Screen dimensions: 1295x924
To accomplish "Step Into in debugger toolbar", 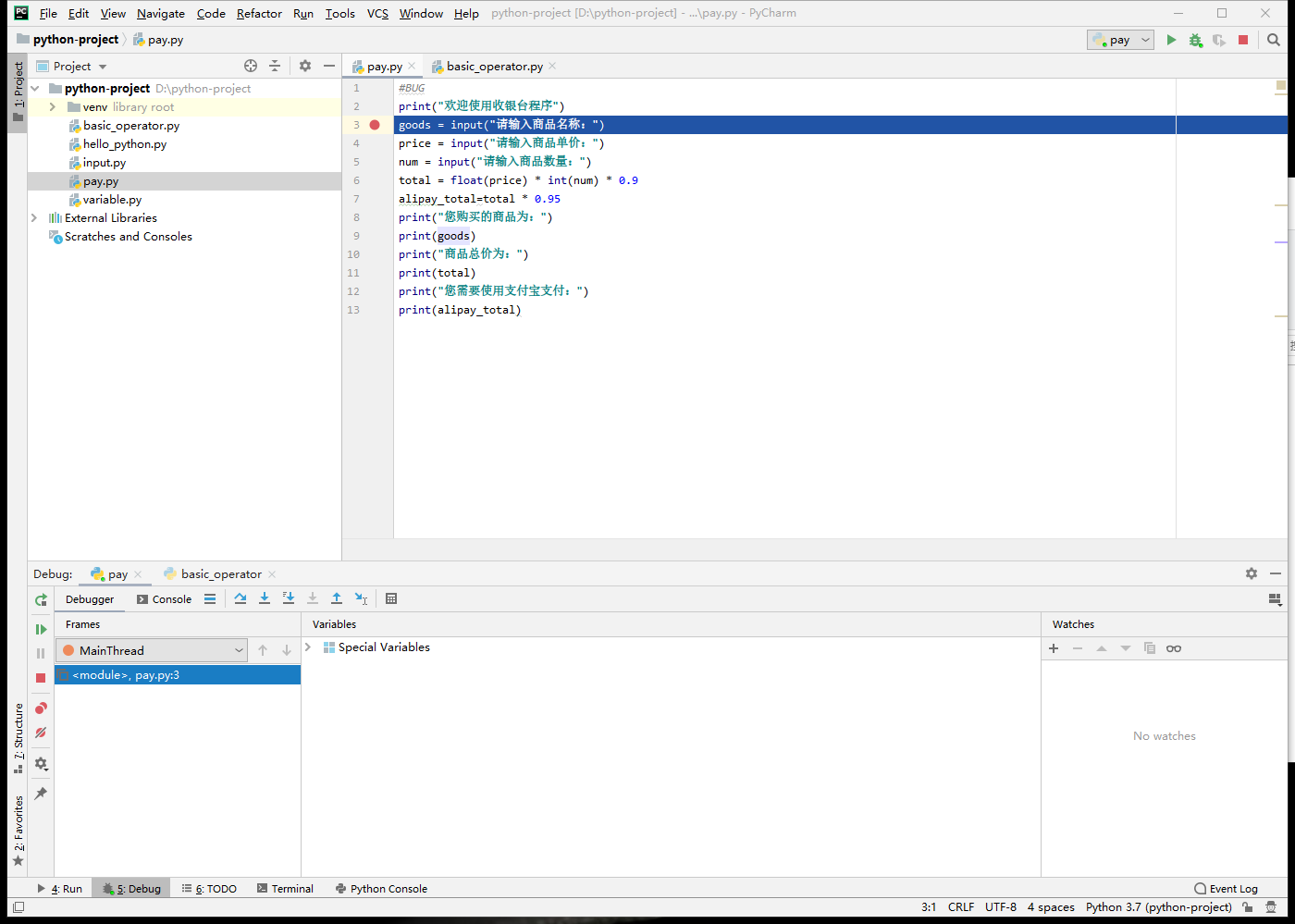I will tap(265, 598).
